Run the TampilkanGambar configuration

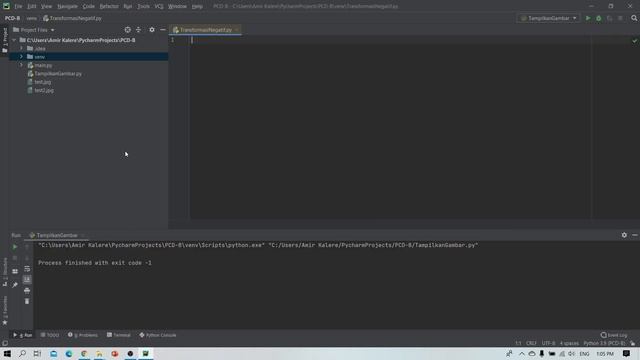[x=588, y=18]
